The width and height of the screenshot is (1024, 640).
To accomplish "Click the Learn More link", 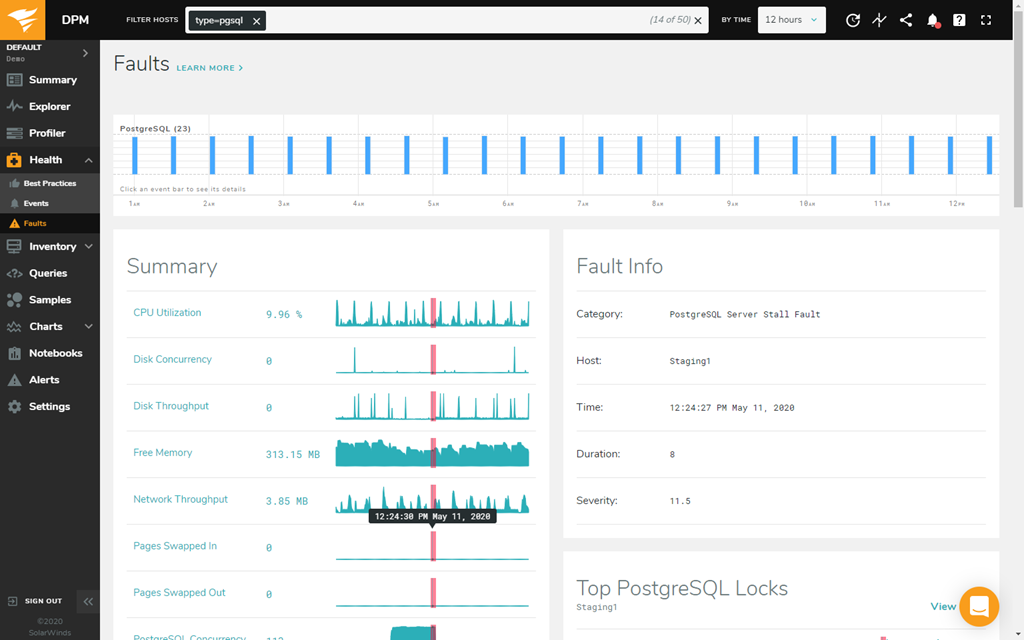I will (x=209, y=68).
